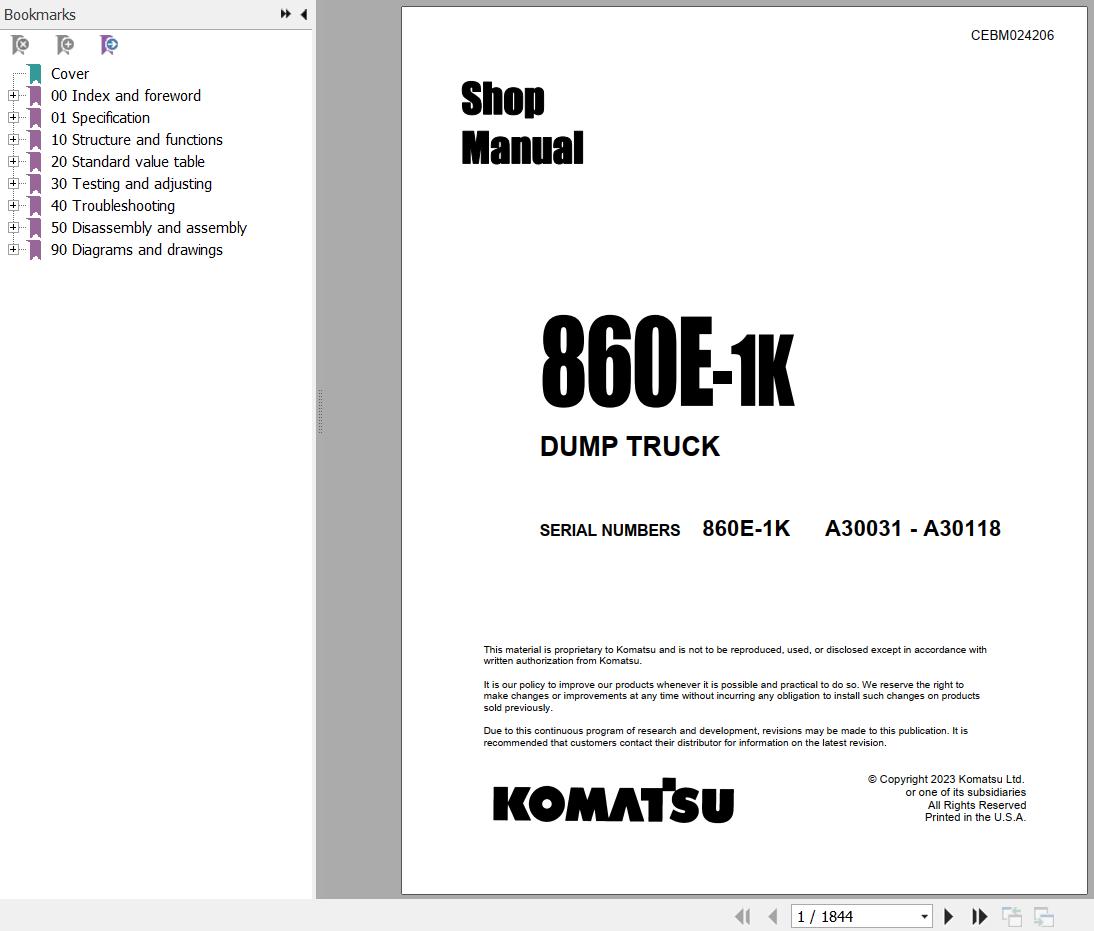The height and width of the screenshot is (931, 1094).
Task: Go to first page button
Action: pyautogui.click(x=742, y=916)
